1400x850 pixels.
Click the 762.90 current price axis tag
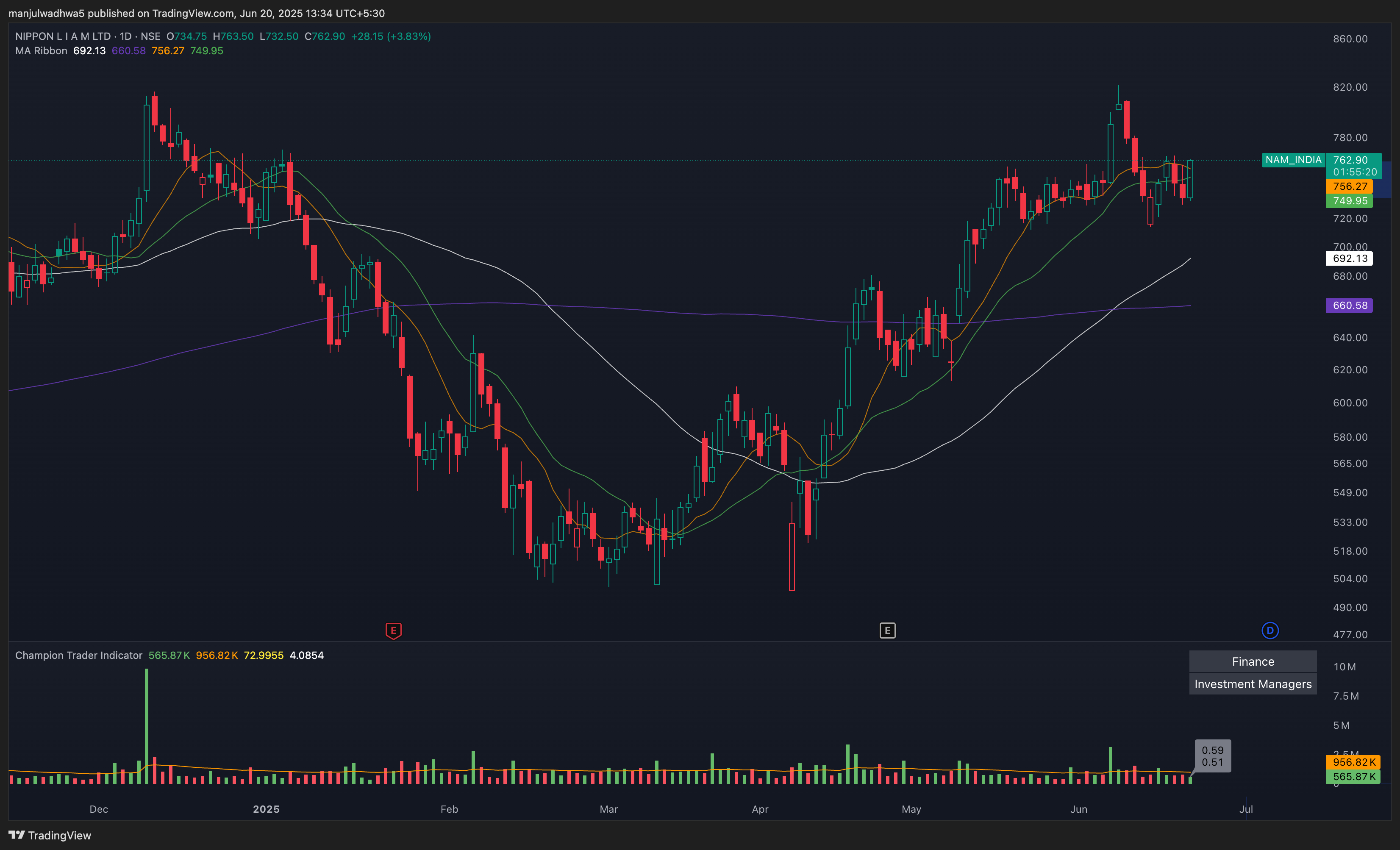click(x=1350, y=160)
